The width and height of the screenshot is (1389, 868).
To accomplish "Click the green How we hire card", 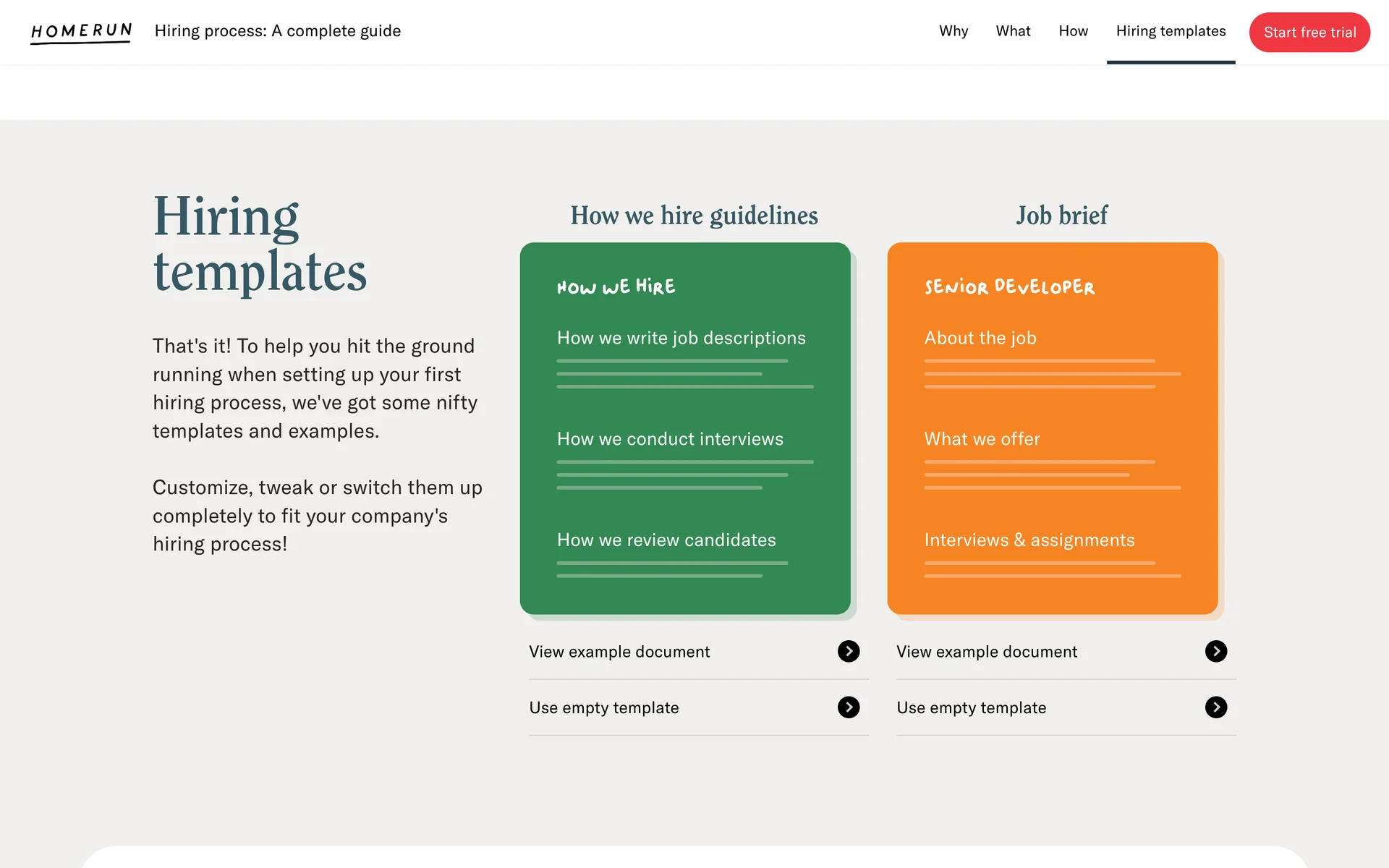I will click(x=685, y=428).
